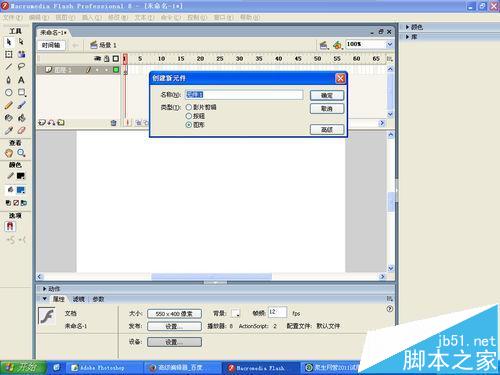Switch to the Filters tab

click(79, 299)
